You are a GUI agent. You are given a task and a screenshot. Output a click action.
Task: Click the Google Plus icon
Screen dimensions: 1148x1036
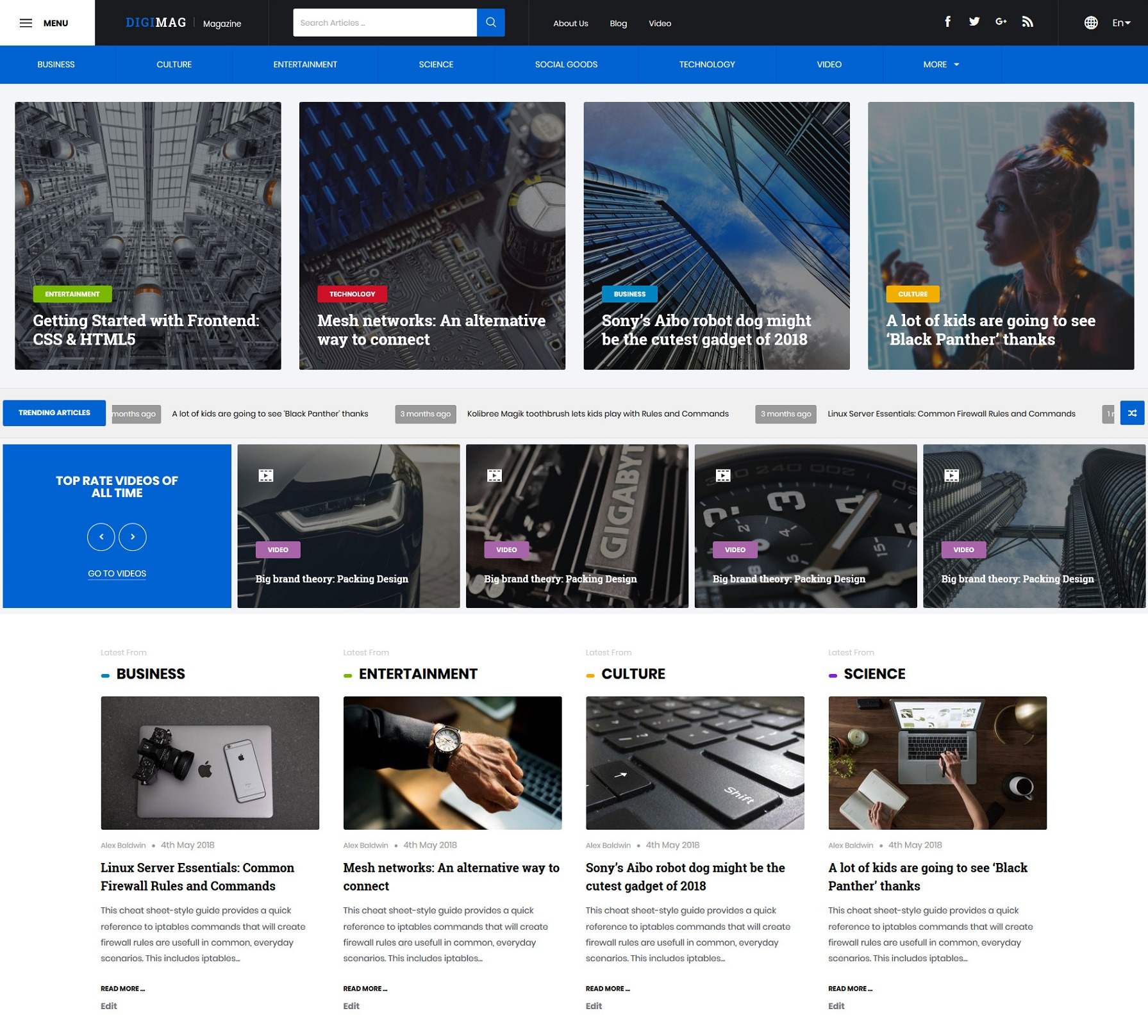coord(1001,22)
